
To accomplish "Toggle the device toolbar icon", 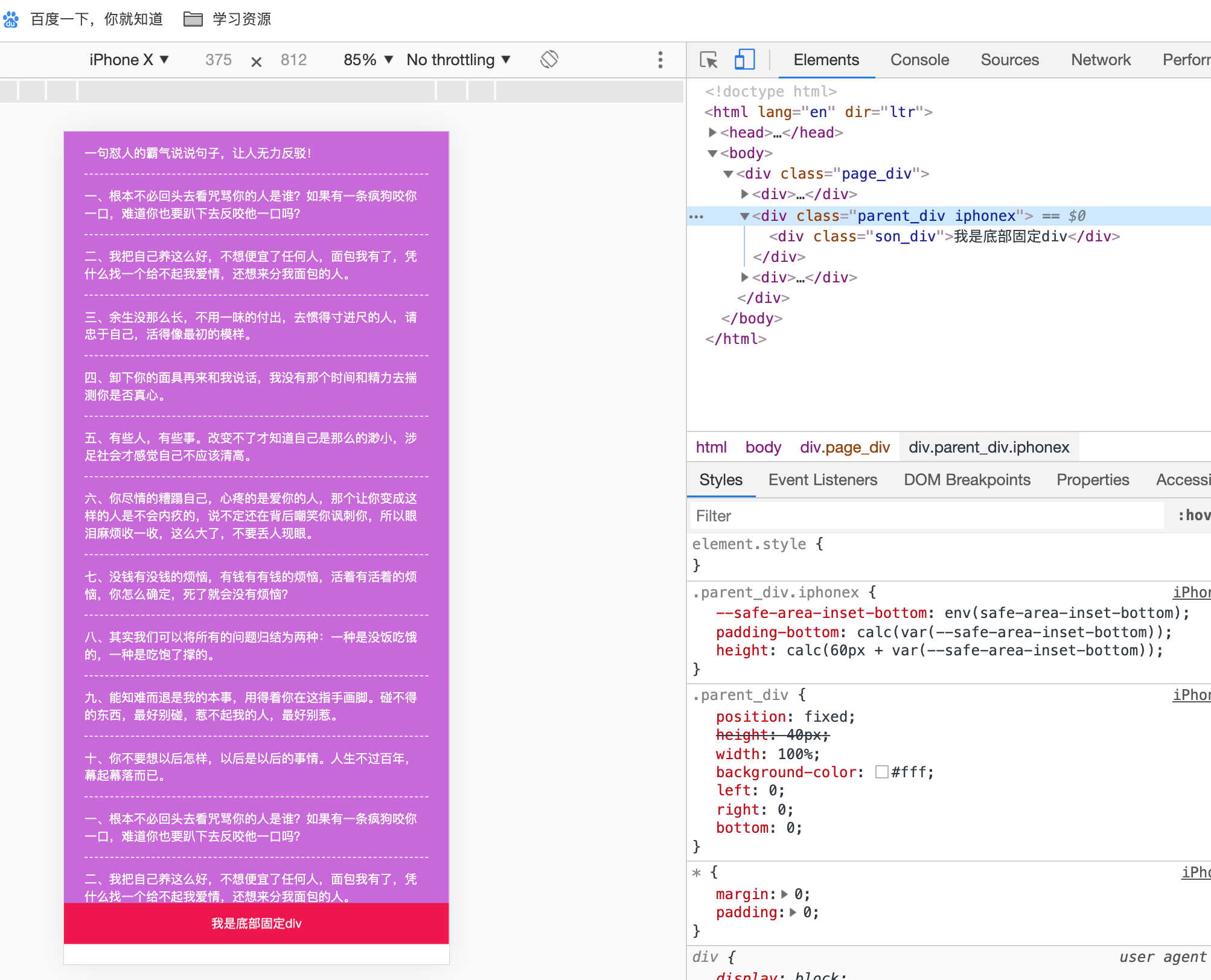I will (744, 60).
